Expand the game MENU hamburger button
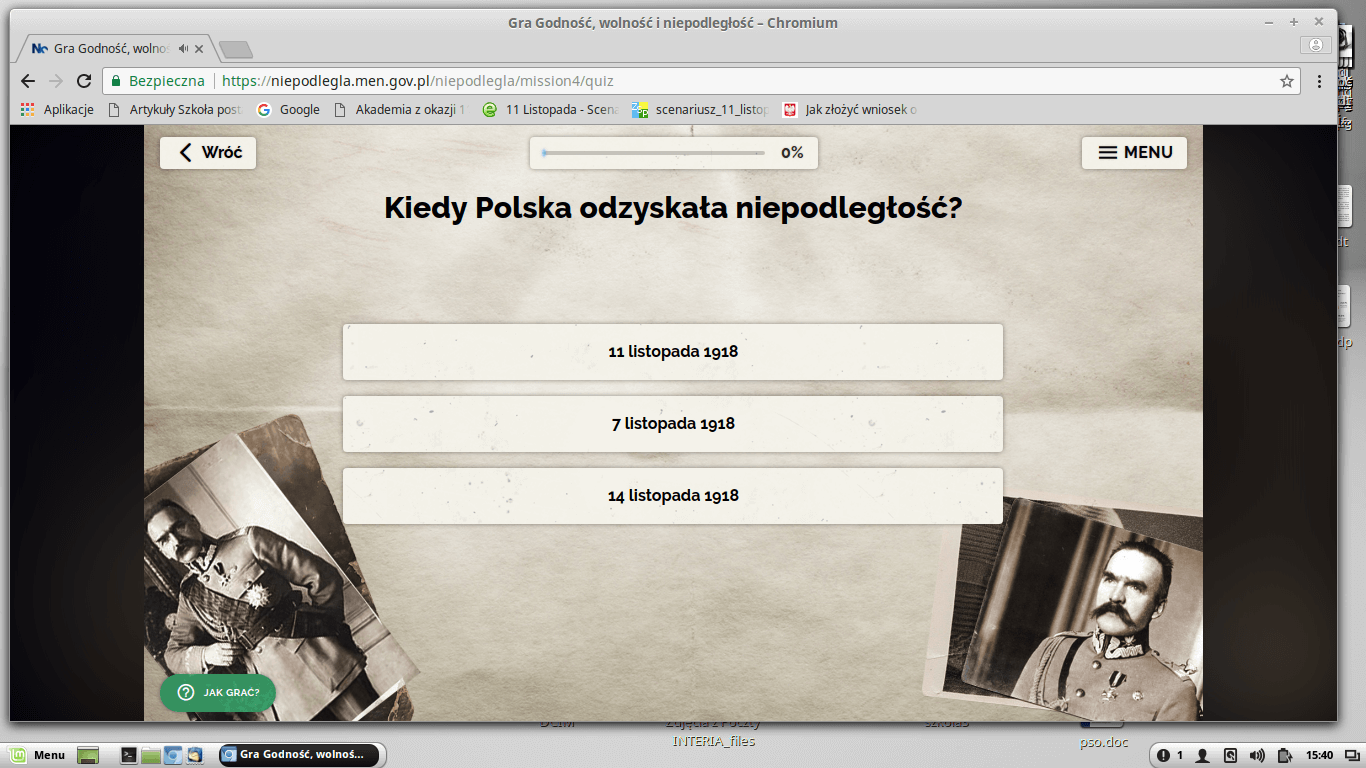This screenshot has width=1366, height=768. [x=1134, y=153]
